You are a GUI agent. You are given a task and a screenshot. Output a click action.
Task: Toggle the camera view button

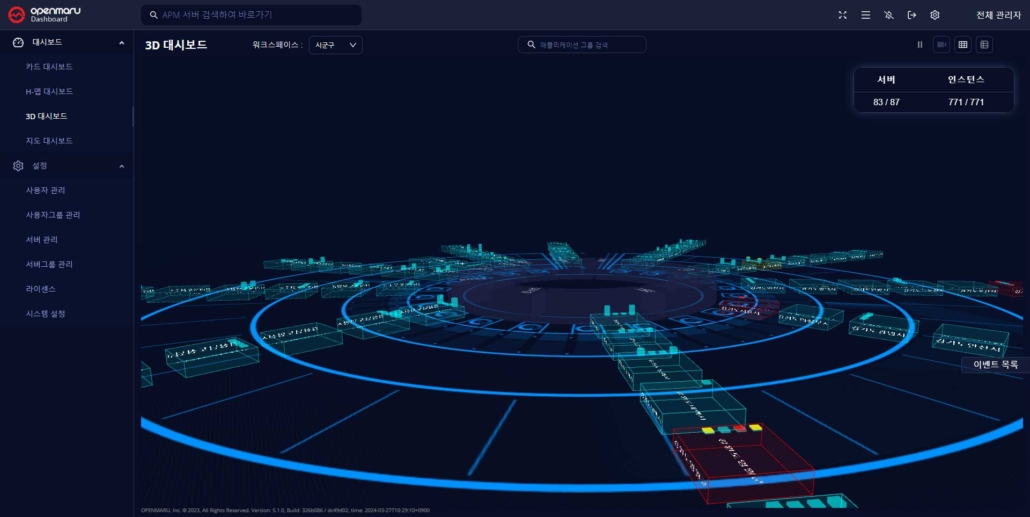click(x=941, y=45)
